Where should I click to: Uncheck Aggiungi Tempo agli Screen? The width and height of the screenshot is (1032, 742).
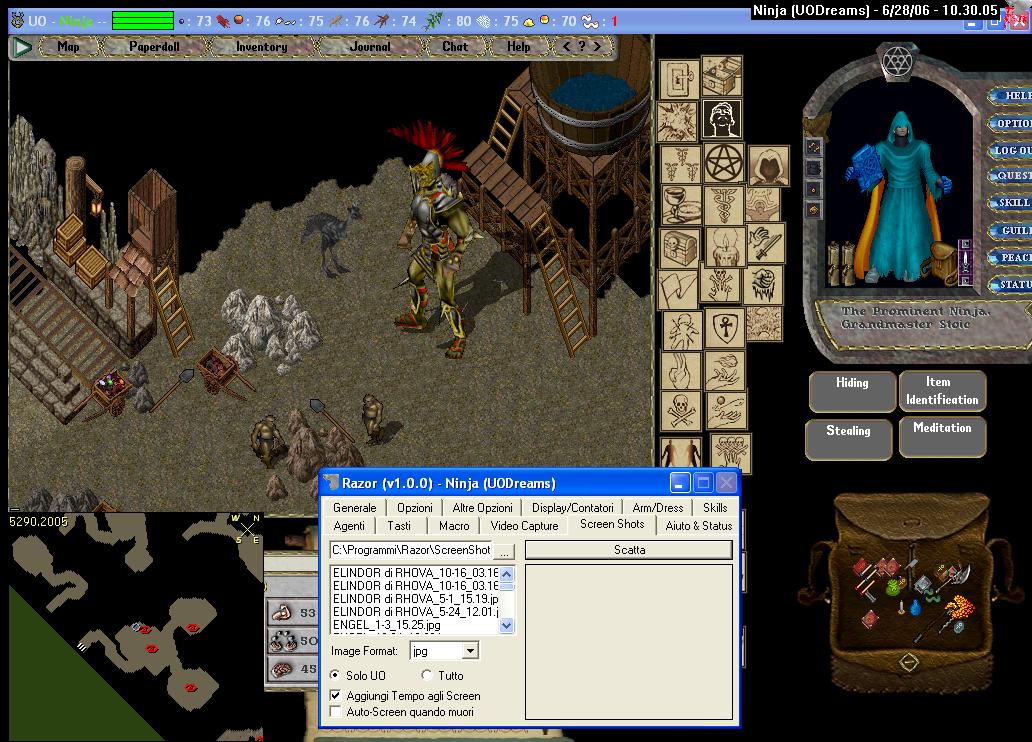(336, 695)
